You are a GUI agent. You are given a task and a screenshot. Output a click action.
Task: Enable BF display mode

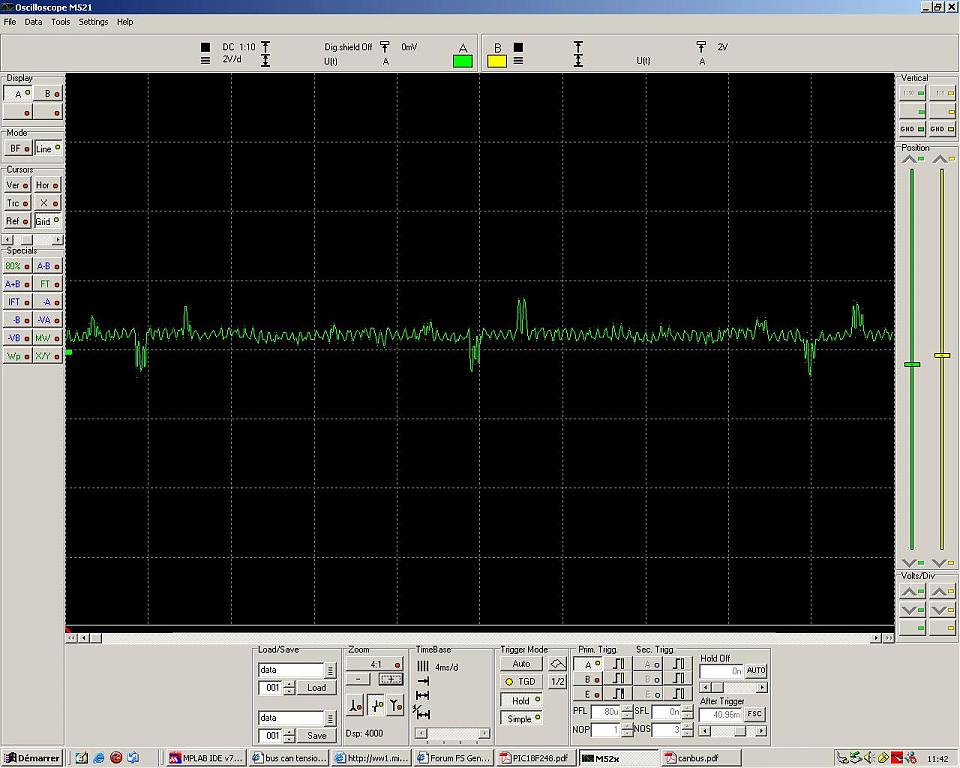click(18, 148)
